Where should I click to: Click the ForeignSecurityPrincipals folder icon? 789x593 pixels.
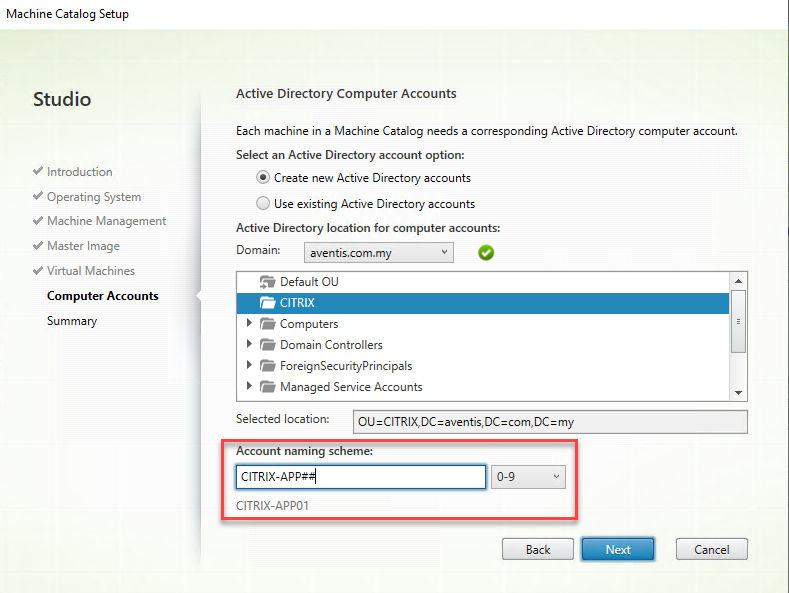click(x=267, y=366)
